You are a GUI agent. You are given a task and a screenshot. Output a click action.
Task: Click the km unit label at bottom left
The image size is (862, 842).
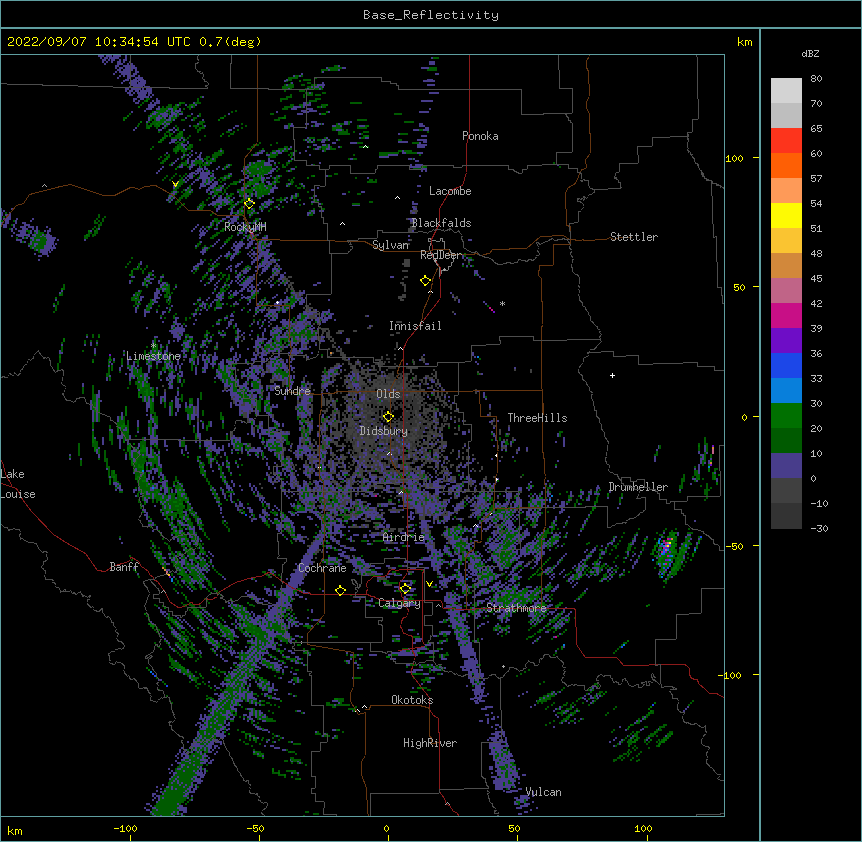pyautogui.click(x=14, y=830)
